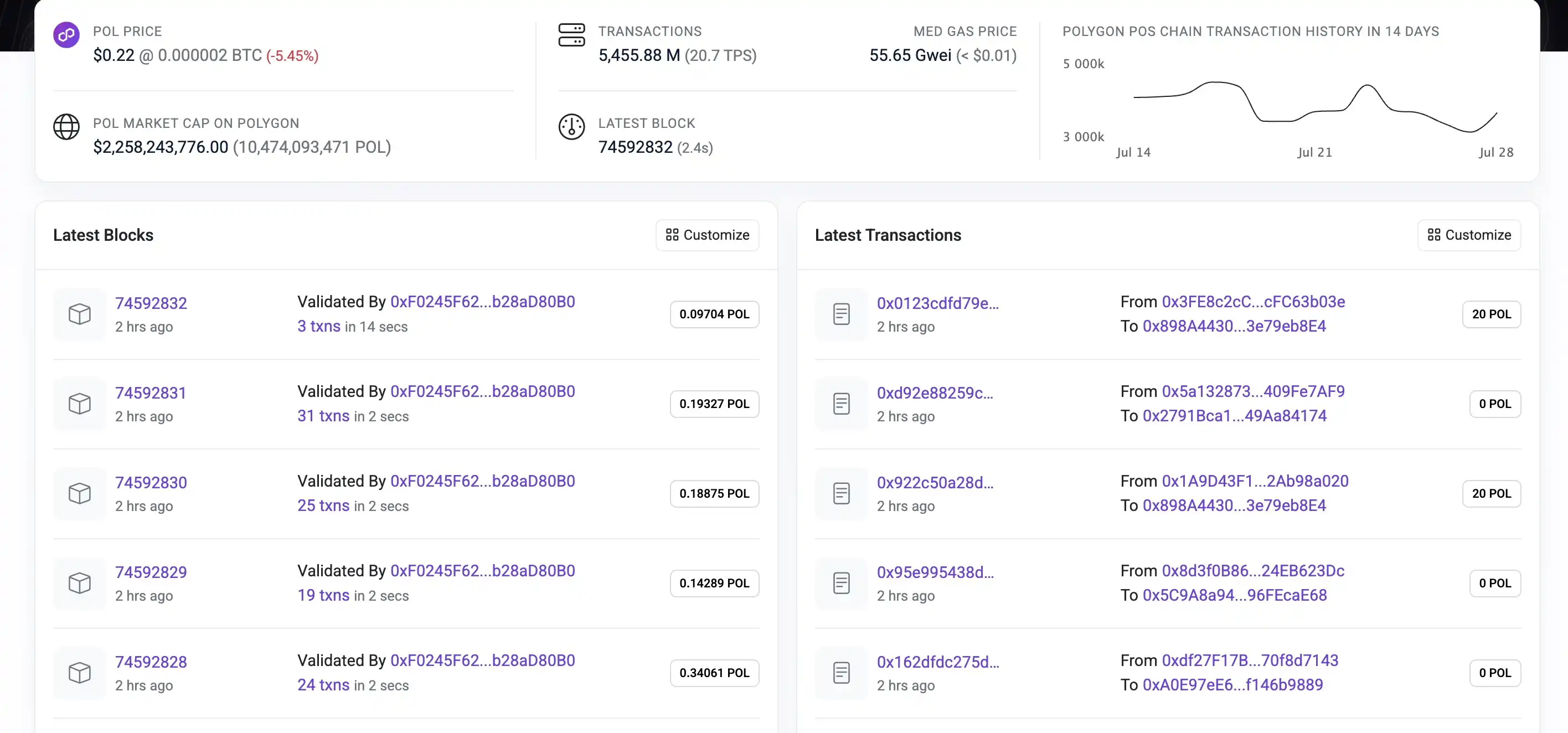View the 31 txns in block 74592831
This screenshot has width=1568, height=733.
323,416
